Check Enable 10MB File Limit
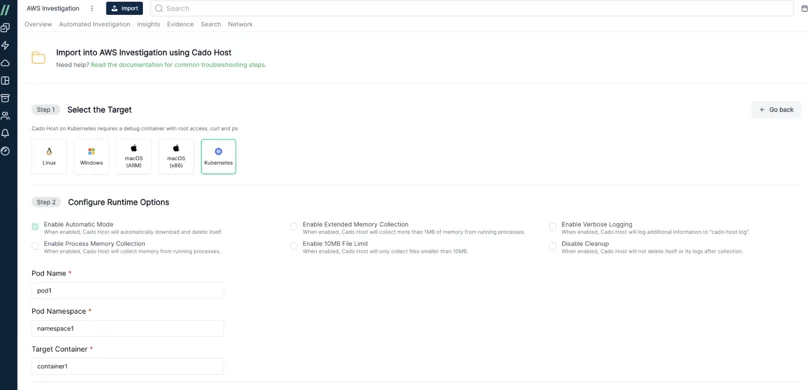This screenshot has height=390, width=810. [x=294, y=246]
